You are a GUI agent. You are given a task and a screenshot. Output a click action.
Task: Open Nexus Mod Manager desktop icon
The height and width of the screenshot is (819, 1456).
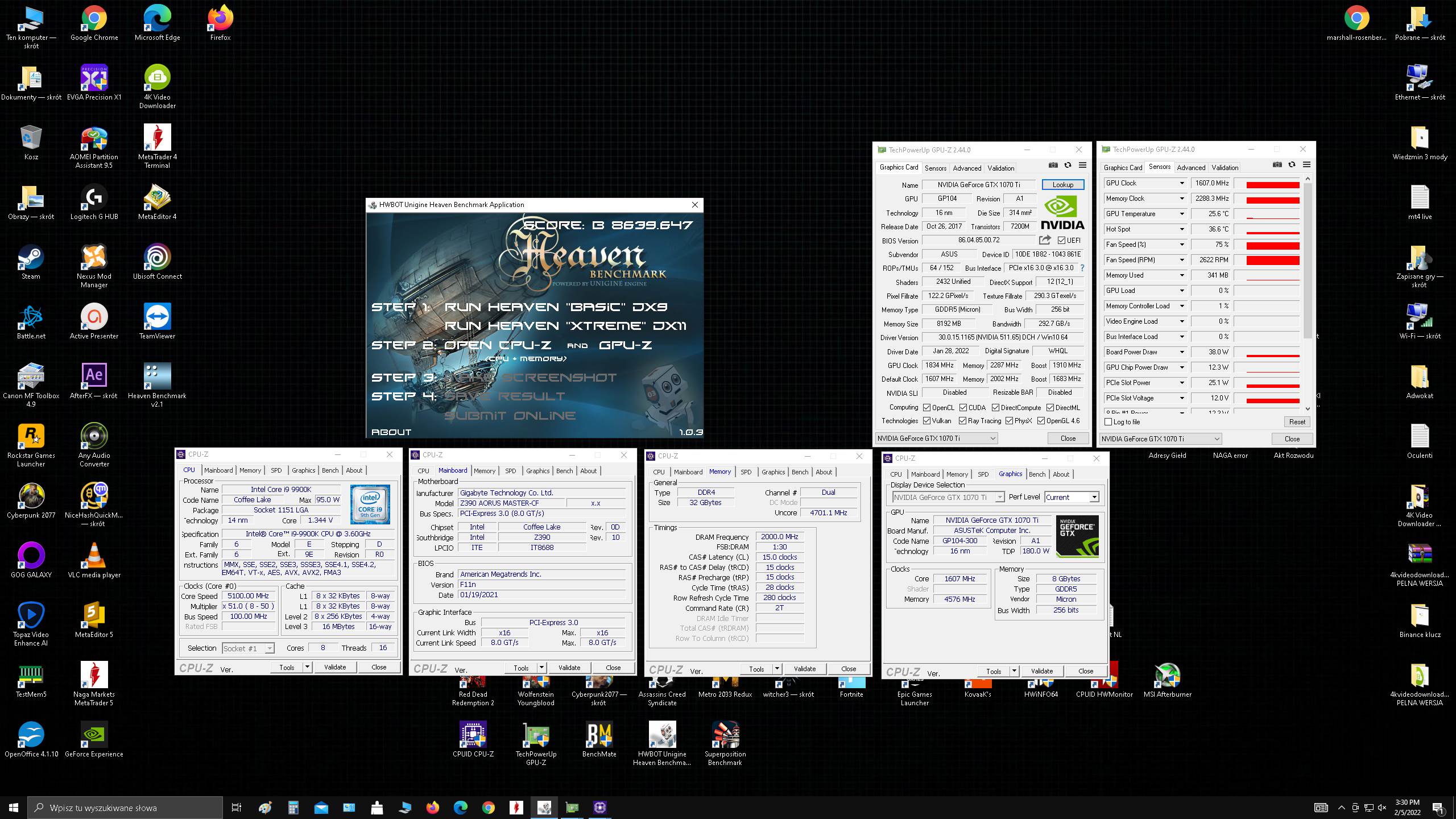tap(94, 266)
